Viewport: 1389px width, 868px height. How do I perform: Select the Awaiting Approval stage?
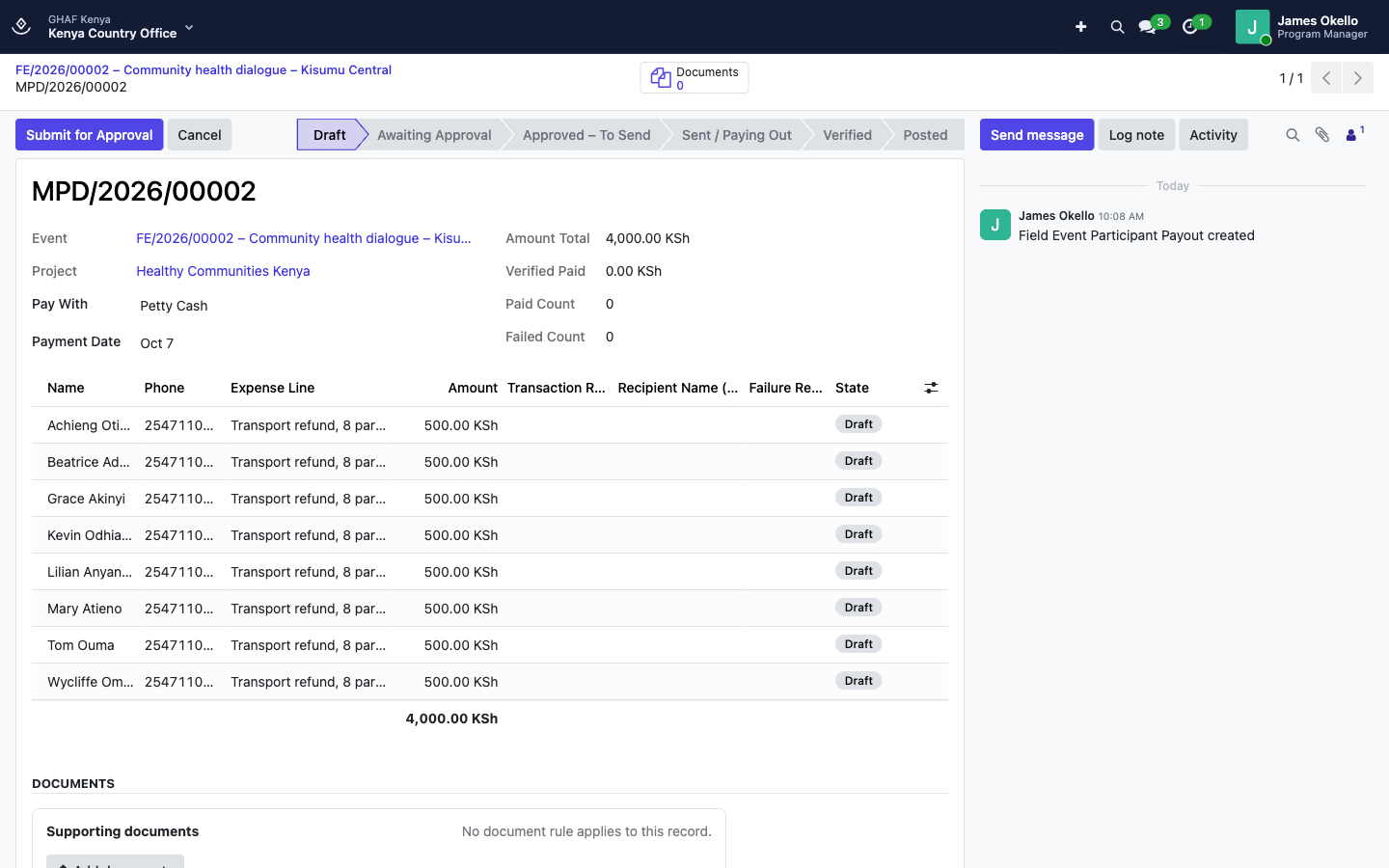click(434, 135)
